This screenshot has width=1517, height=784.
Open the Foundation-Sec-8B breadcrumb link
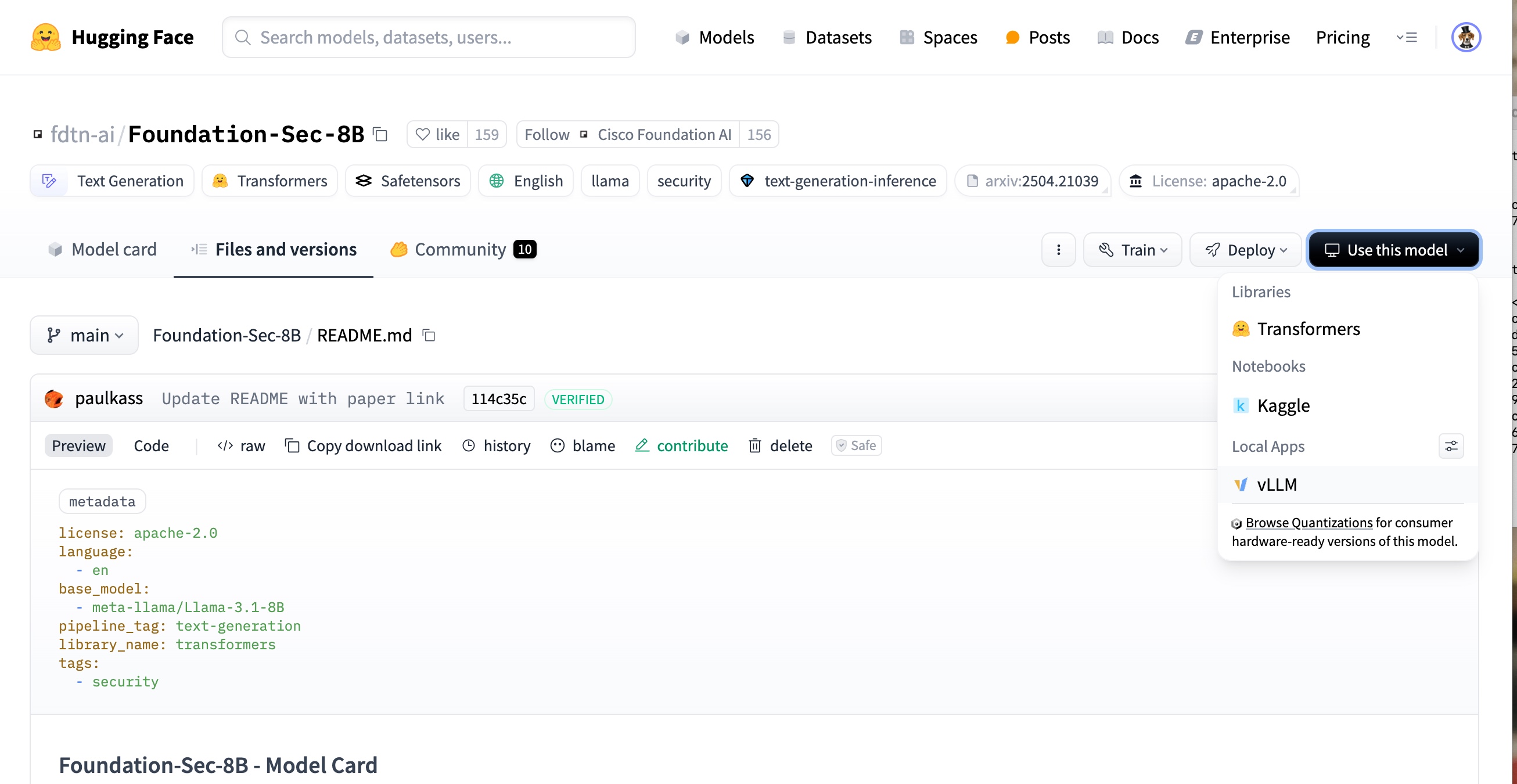point(227,335)
